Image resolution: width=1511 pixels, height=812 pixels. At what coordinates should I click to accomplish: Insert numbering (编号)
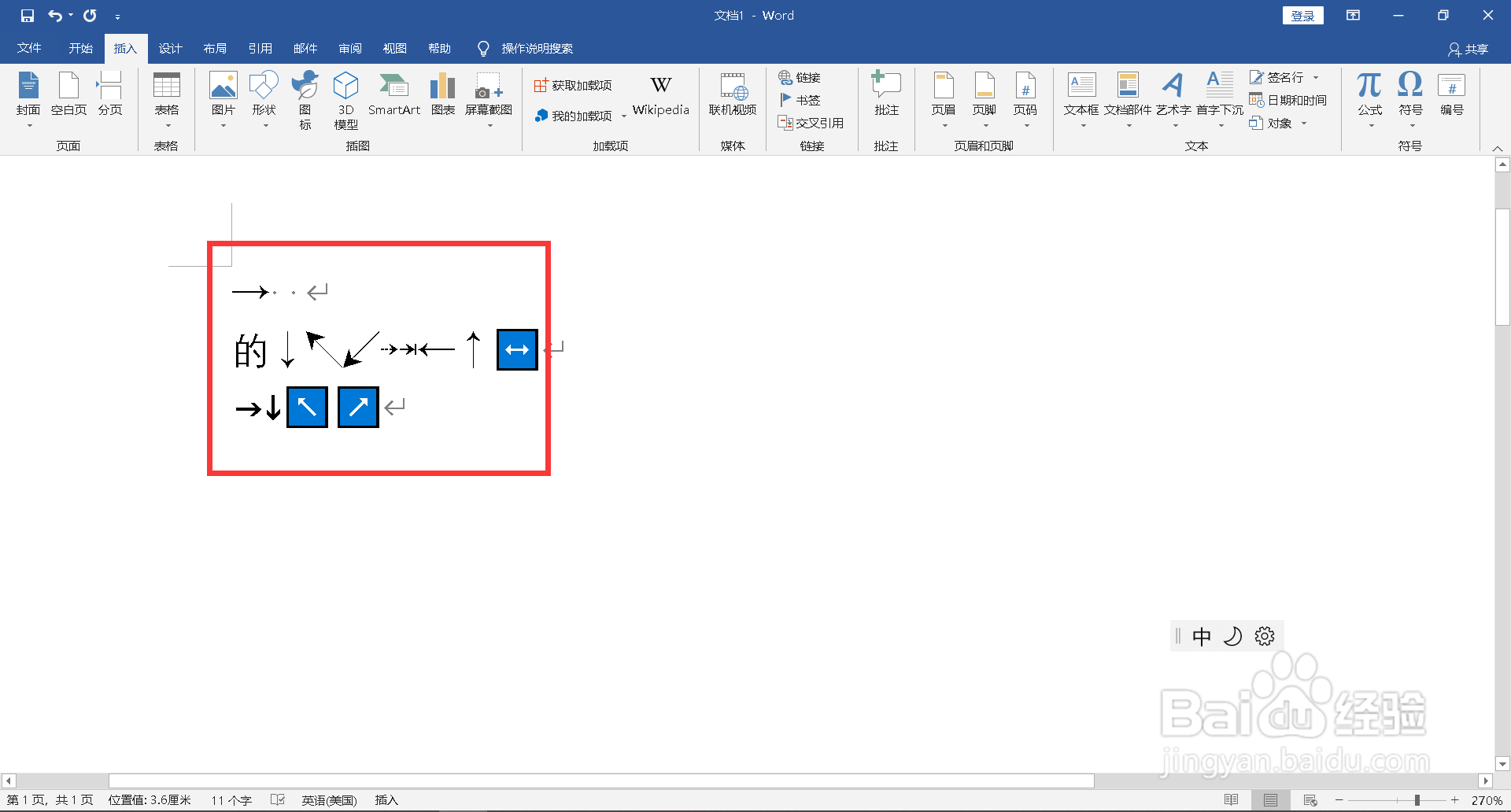pyautogui.click(x=1452, y=94)
